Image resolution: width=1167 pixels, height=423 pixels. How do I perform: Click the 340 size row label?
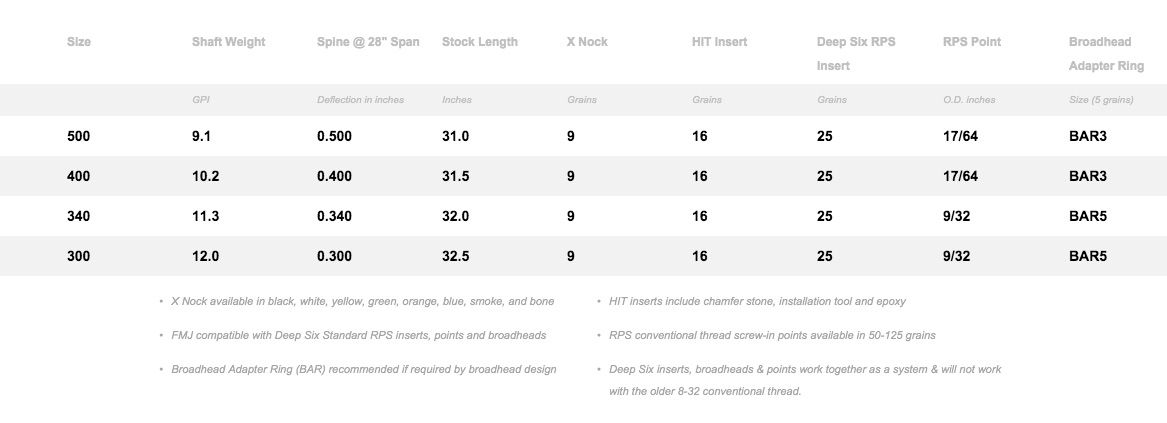coord(79,216)
